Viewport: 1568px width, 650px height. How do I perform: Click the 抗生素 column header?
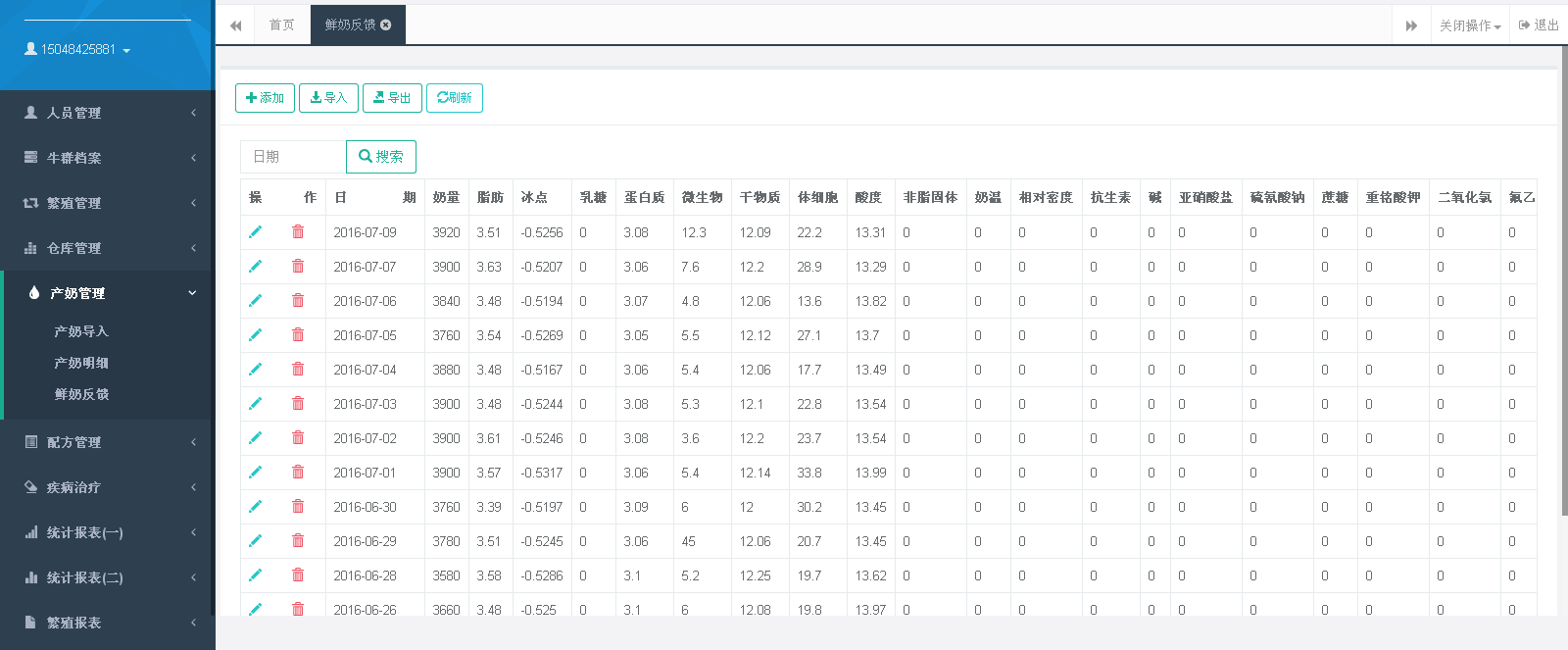(x=1110, y=197)
